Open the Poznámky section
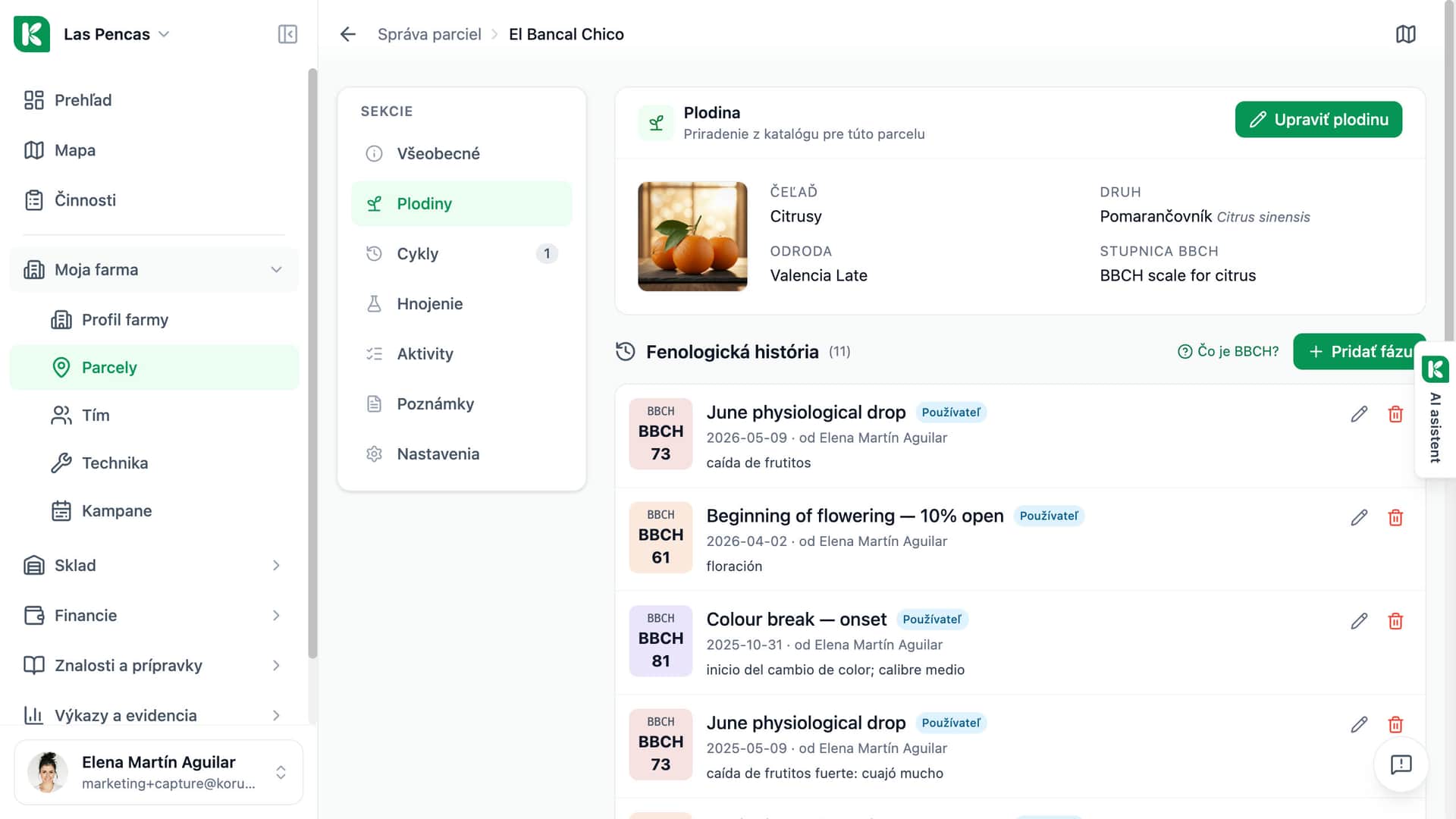1456x819 pixels. click(461, 404)
